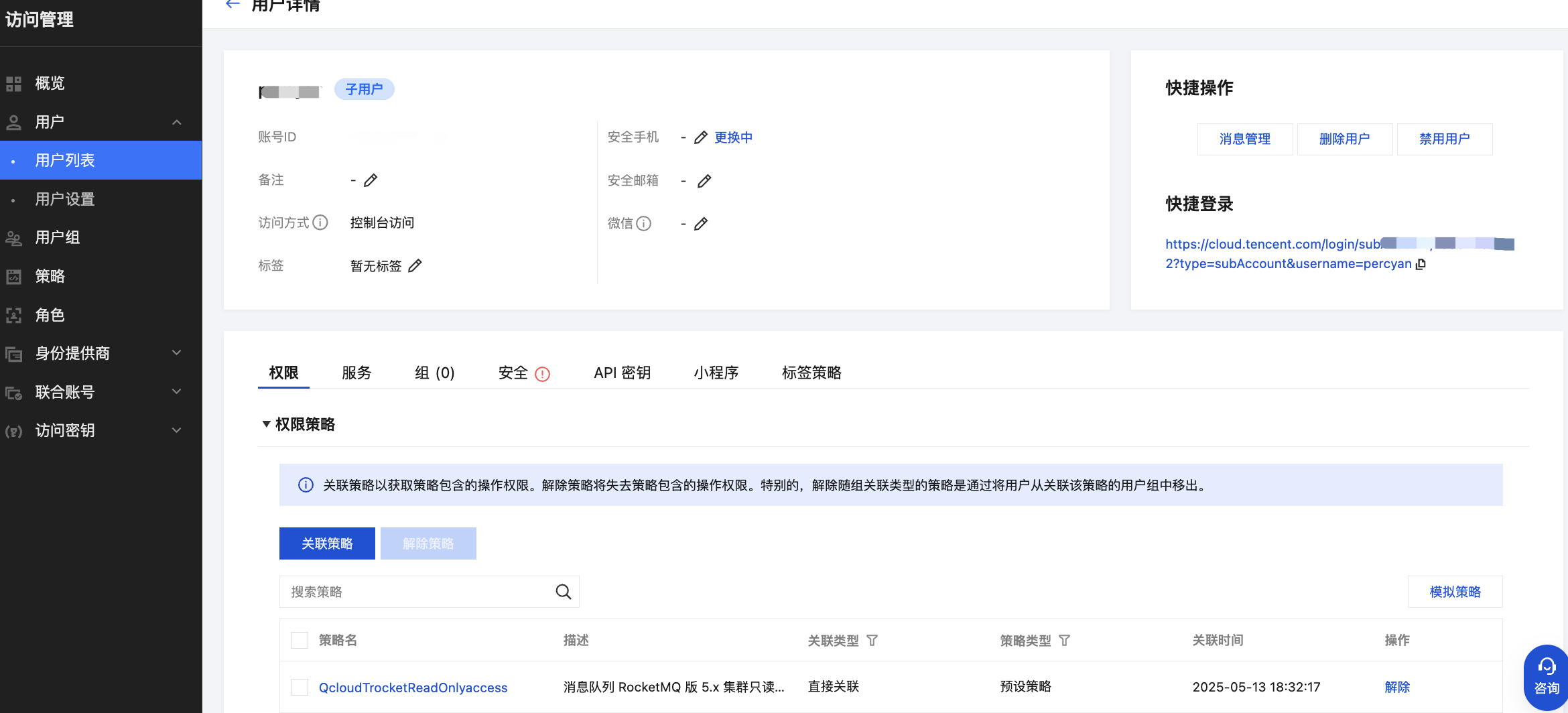Open the API 密钥 tab

tap(623, 373)
